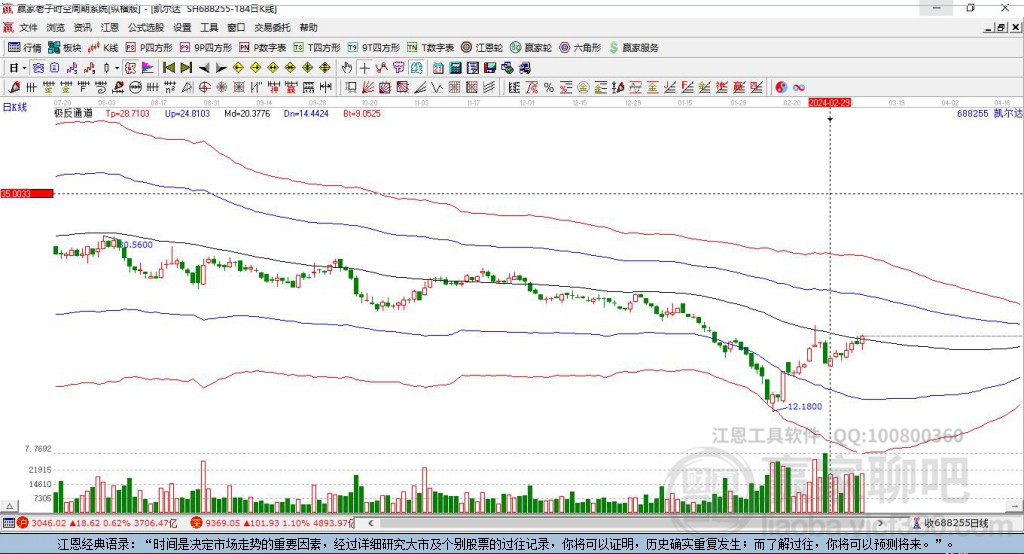Open the 江恩 menu
The image size is (1024, 554).
tap(110, 27)
